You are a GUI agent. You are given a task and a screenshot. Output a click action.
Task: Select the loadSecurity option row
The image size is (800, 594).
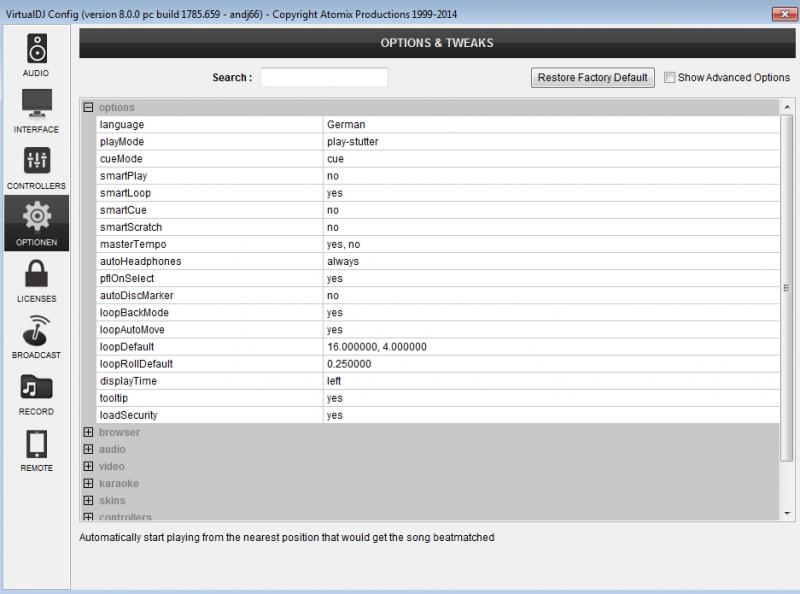[438, 415]
